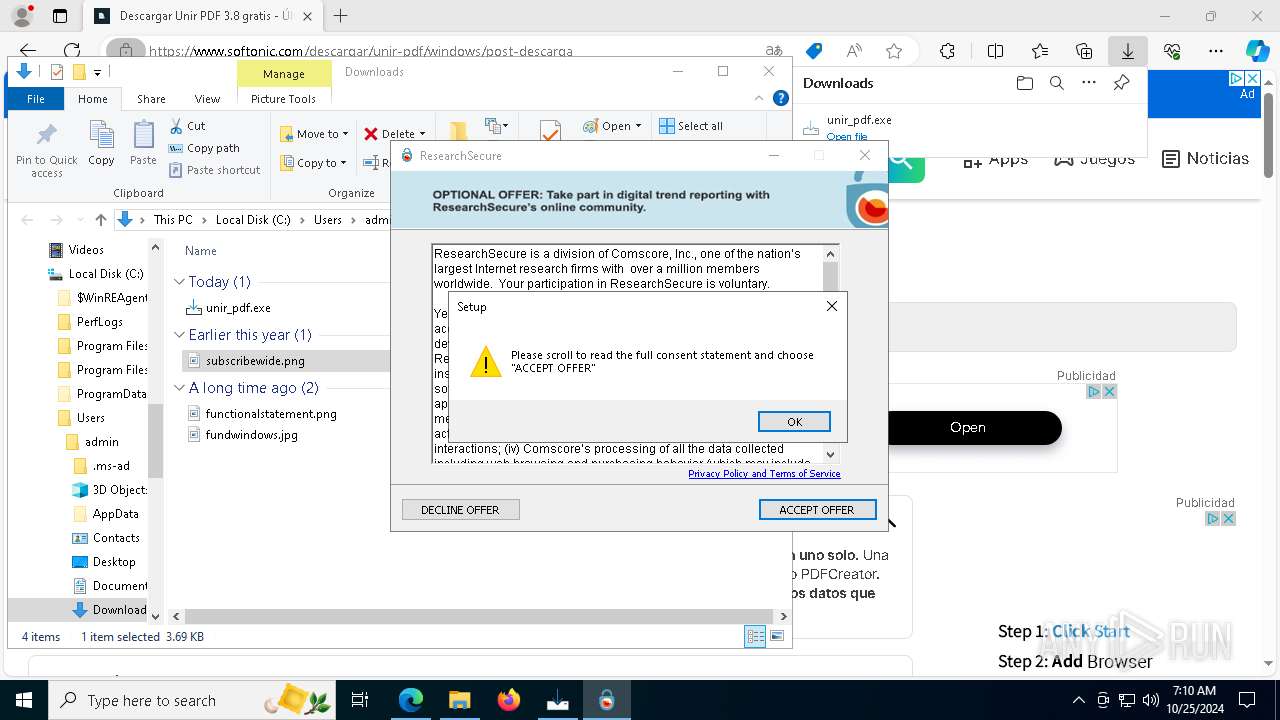Switch to Share ribbon tab
This screenshot has height=720, width=1280.
pos(151,99)
